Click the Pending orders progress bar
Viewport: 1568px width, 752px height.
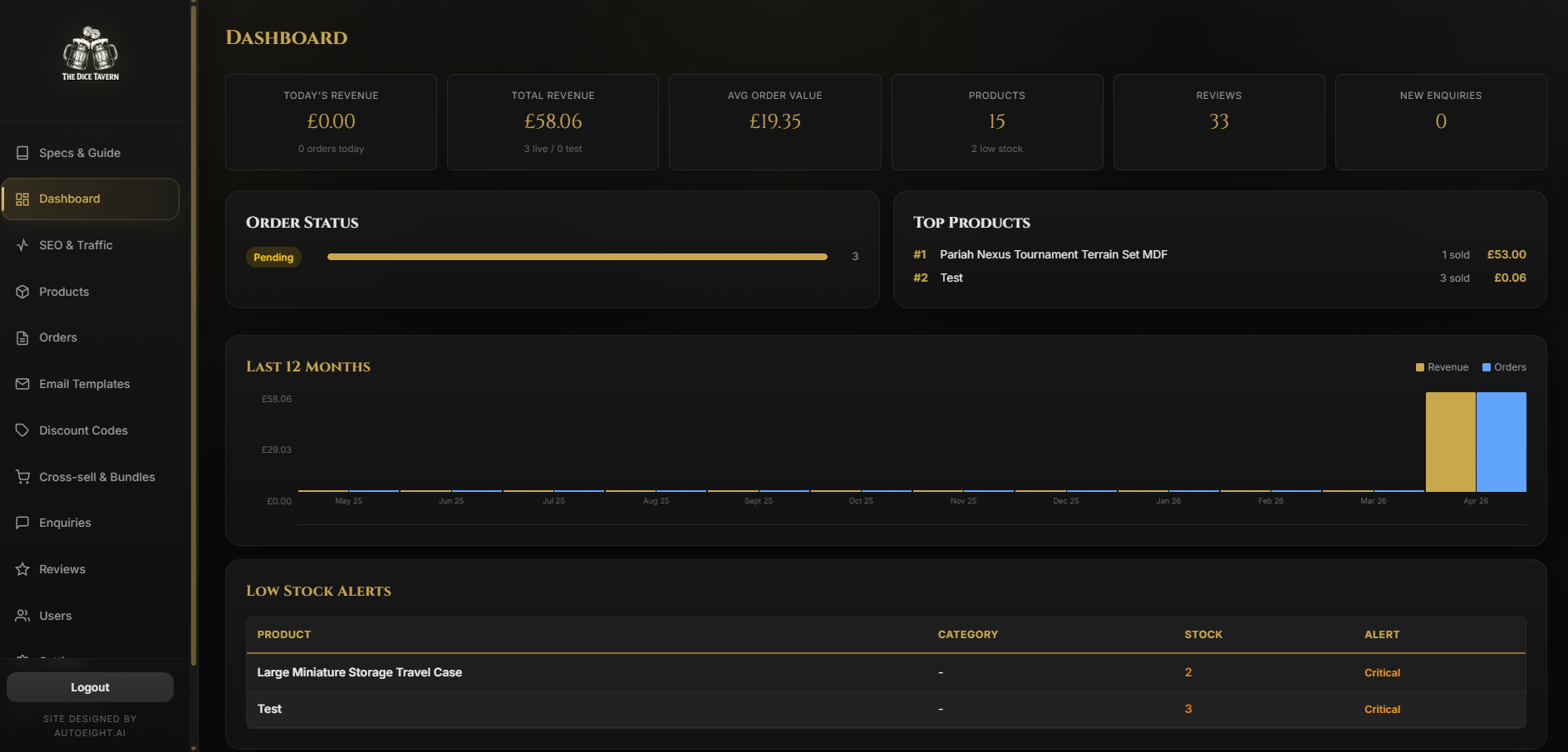click(577, 257)
